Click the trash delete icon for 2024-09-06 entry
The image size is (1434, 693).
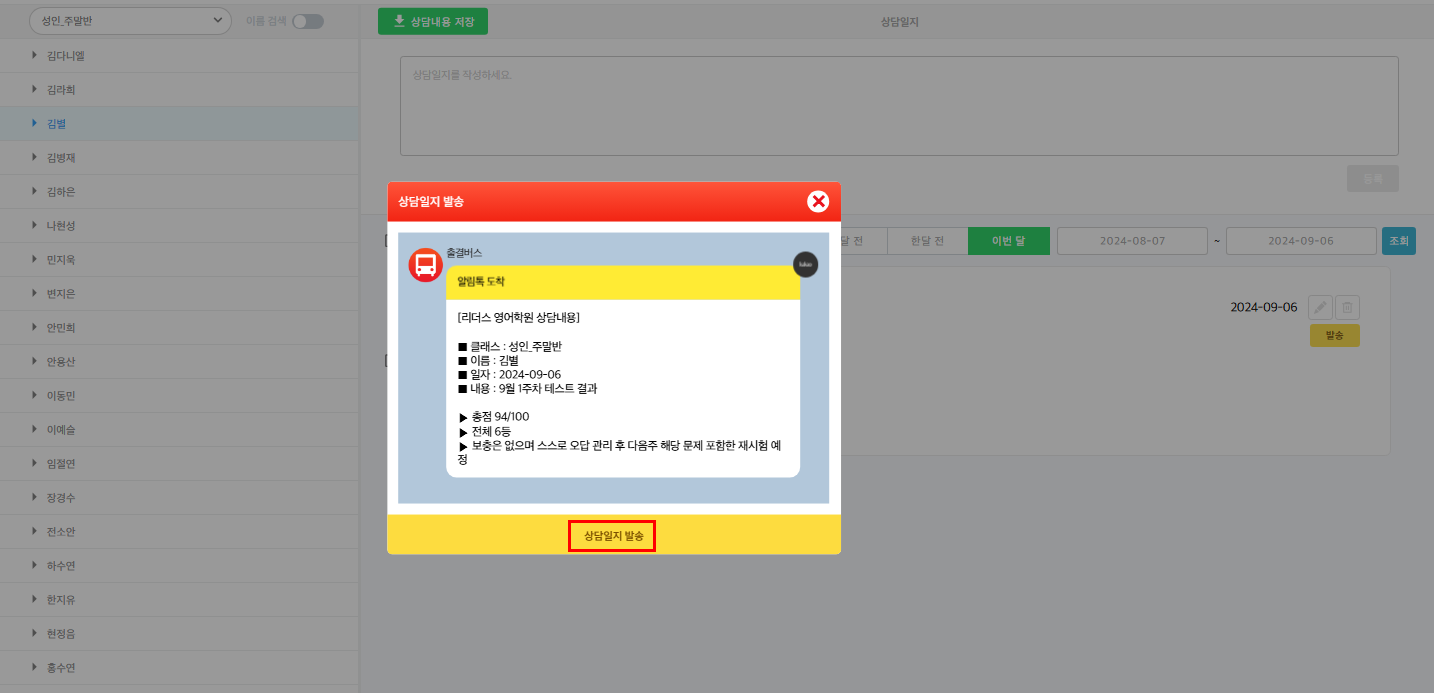tap(1347, 308)
